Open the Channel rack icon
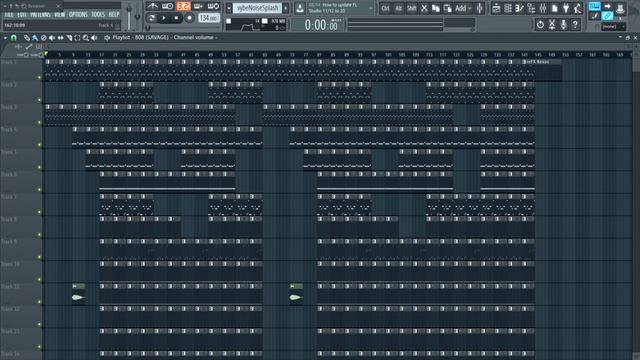This screenshot has height=360, width=640. coord(508,8)
